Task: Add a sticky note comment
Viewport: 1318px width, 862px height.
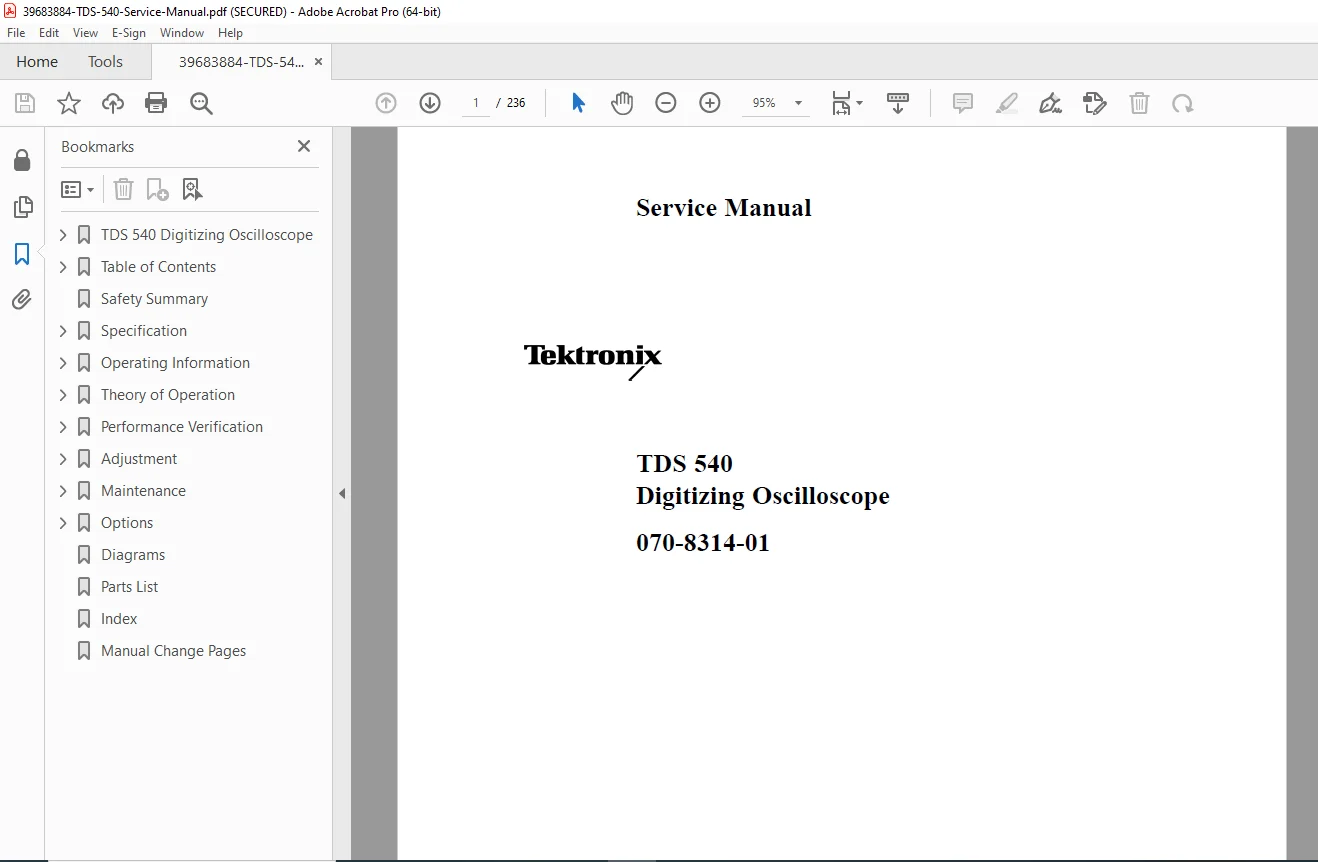Action: point(963,103)
